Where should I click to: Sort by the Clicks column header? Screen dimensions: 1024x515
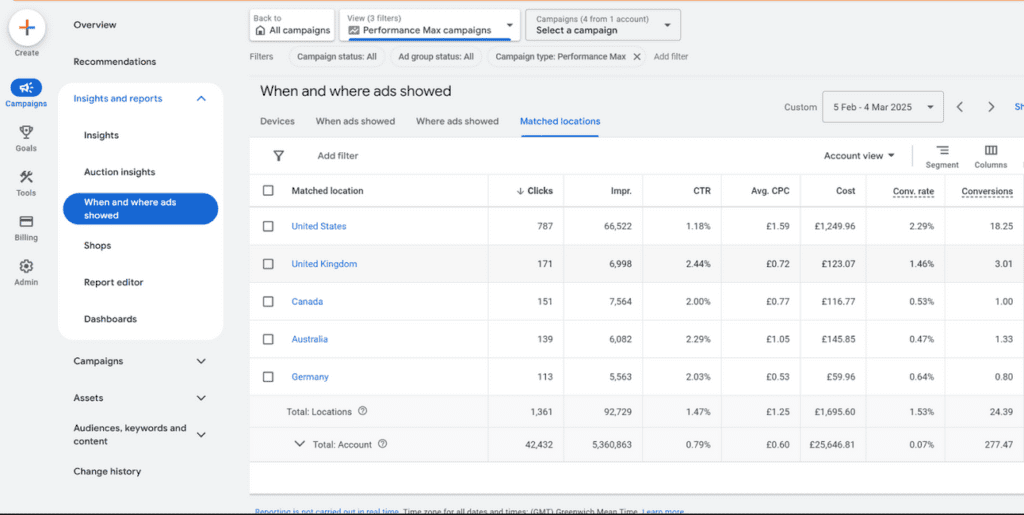(534, 191)
